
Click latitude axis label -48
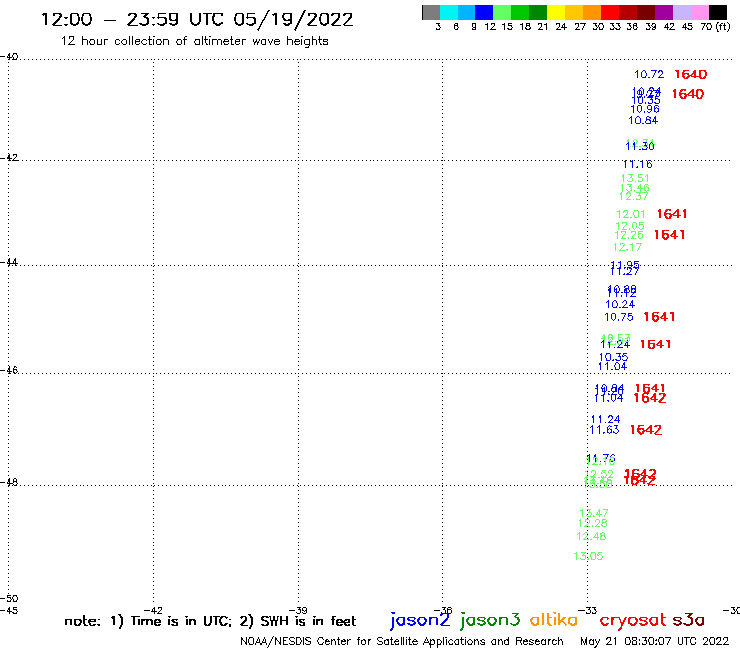click(x=8, y=482)
